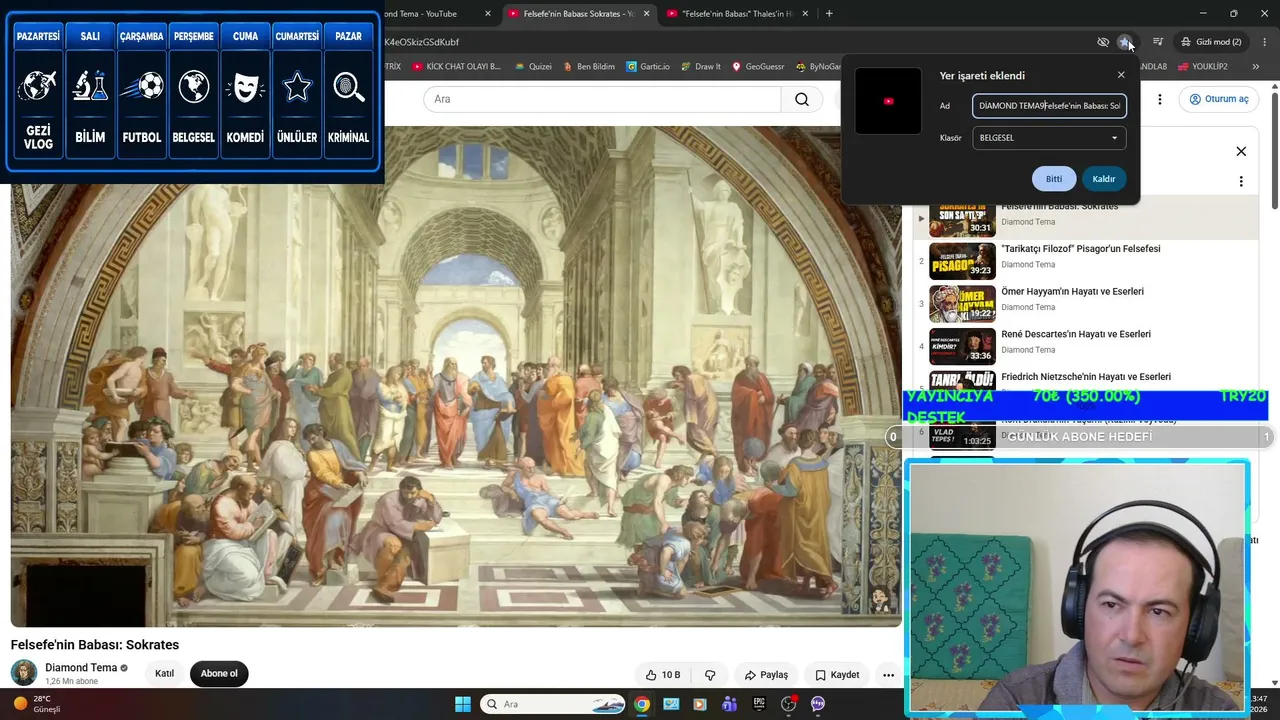This screenshot has width=1280, height=720.
Task: Subscribe with the Abone ol button
Action: (x=219, y=674)
